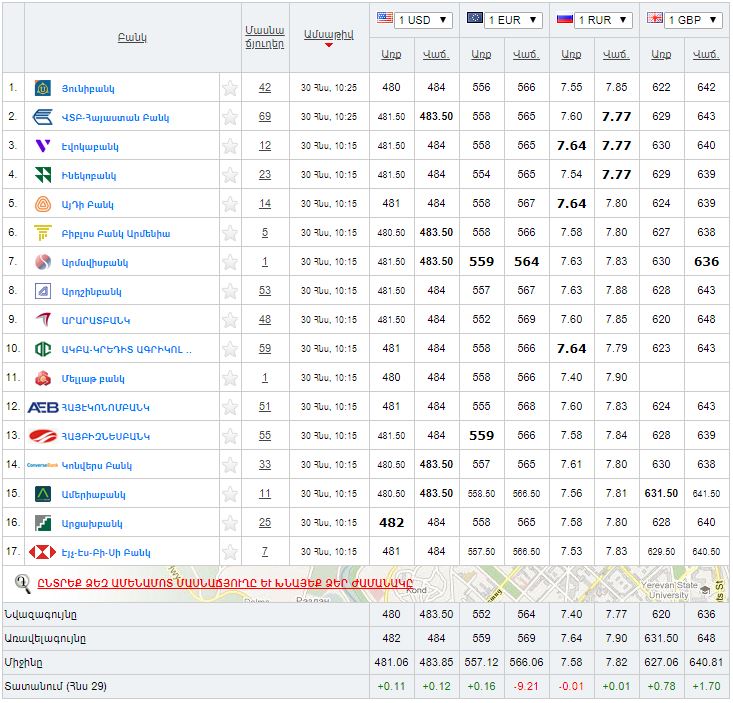The width and height of the screenshot is (733, 703).
Task: Sort by the USD Առք buy column header
Action: pyautogui.click(x=391, y=54)
